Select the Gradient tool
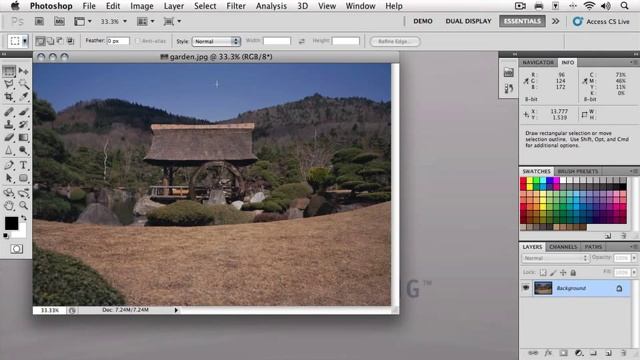 [x=23, y=137]
